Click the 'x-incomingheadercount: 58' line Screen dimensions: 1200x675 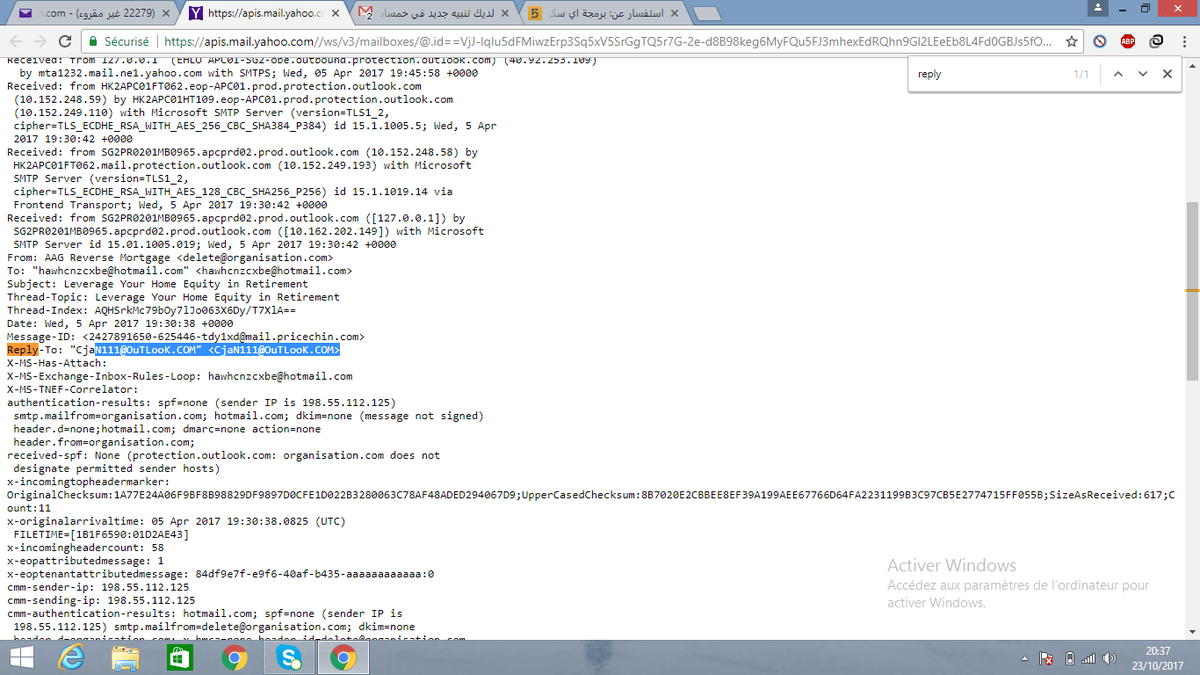tap(85, 547)
